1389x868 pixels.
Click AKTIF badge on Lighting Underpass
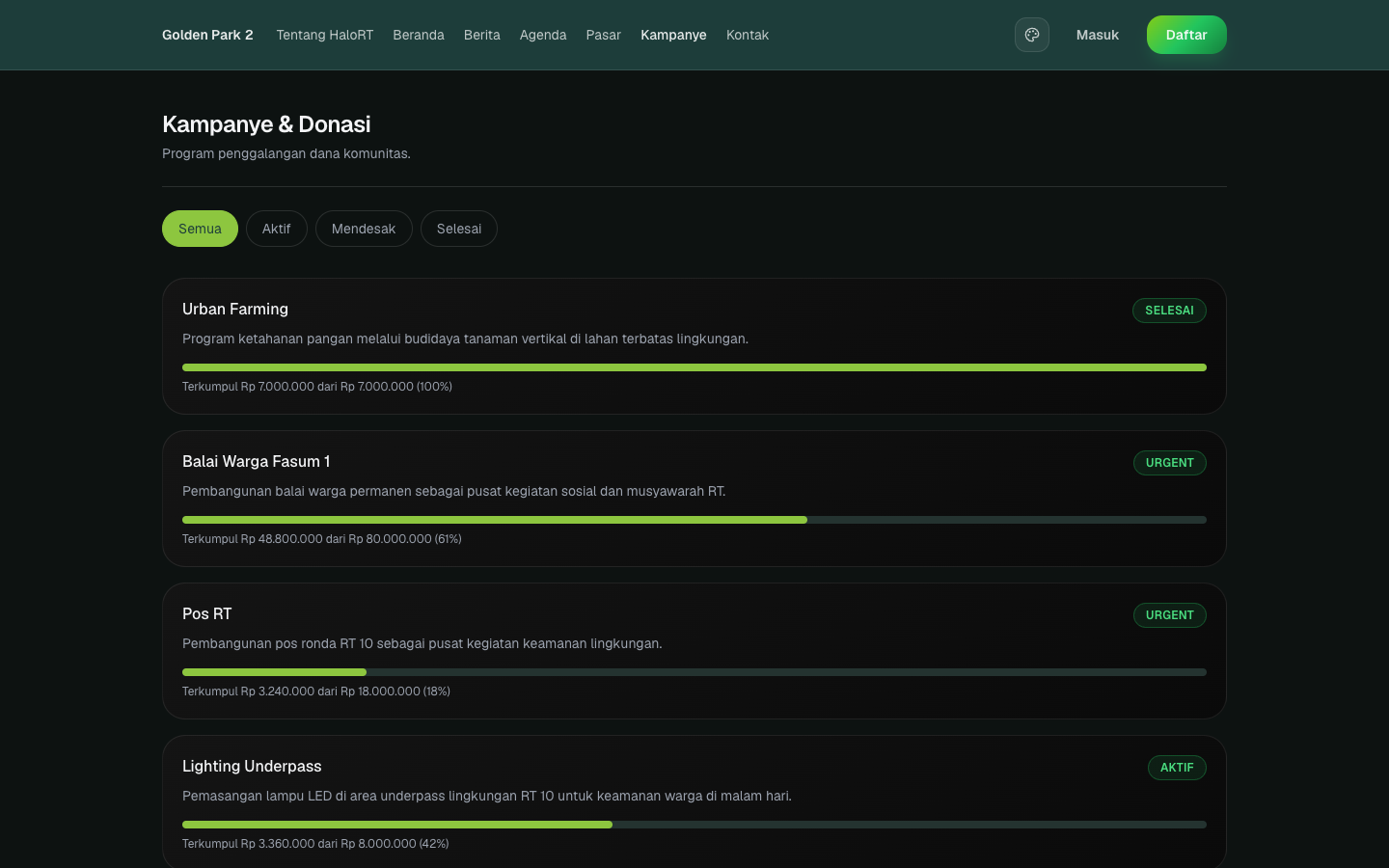coord(1177,768)
